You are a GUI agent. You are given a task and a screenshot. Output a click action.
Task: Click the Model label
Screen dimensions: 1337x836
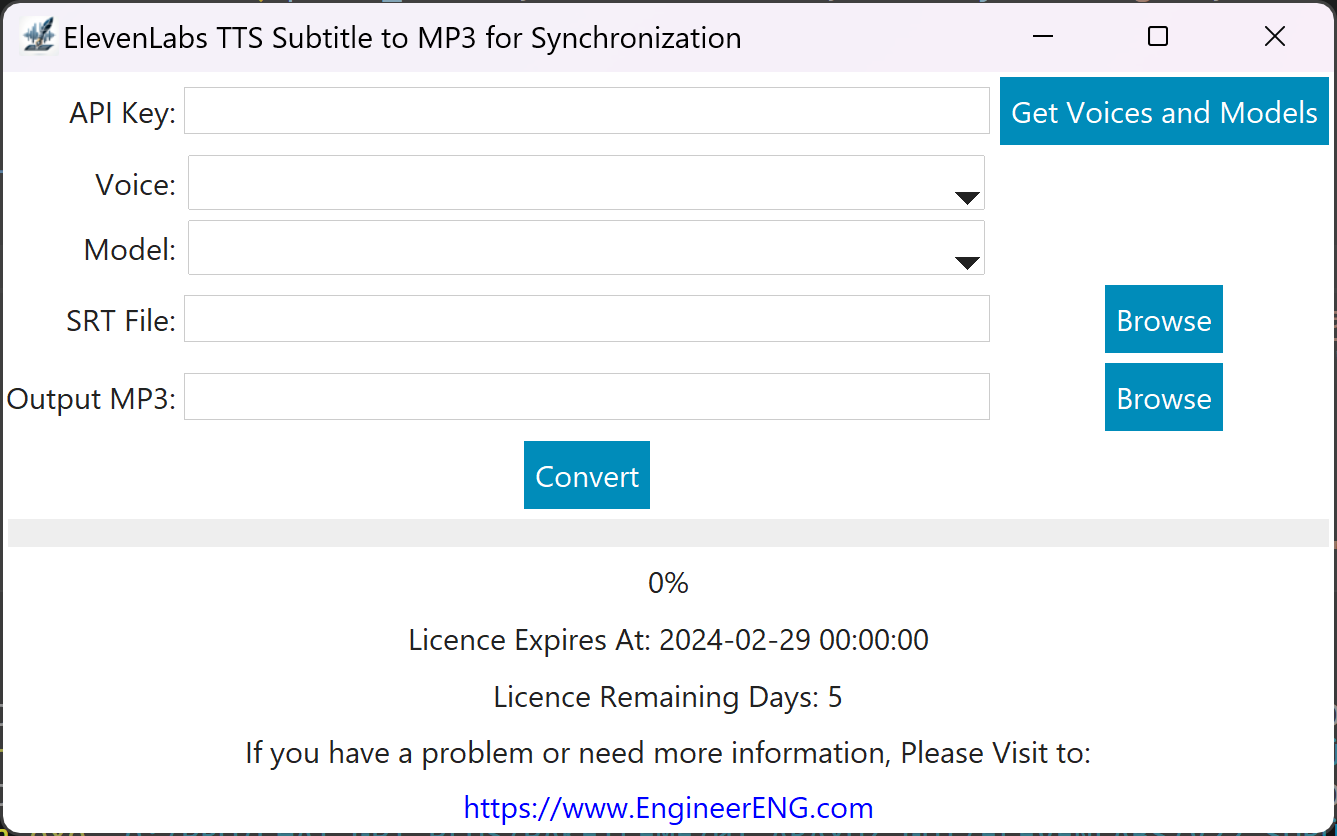(x=130, y=250)
